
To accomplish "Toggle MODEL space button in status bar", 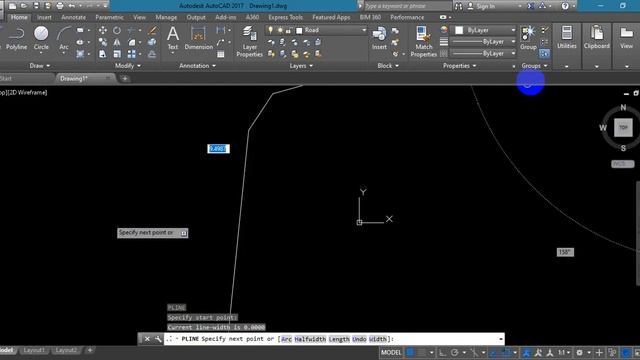I will coord(391,352).
